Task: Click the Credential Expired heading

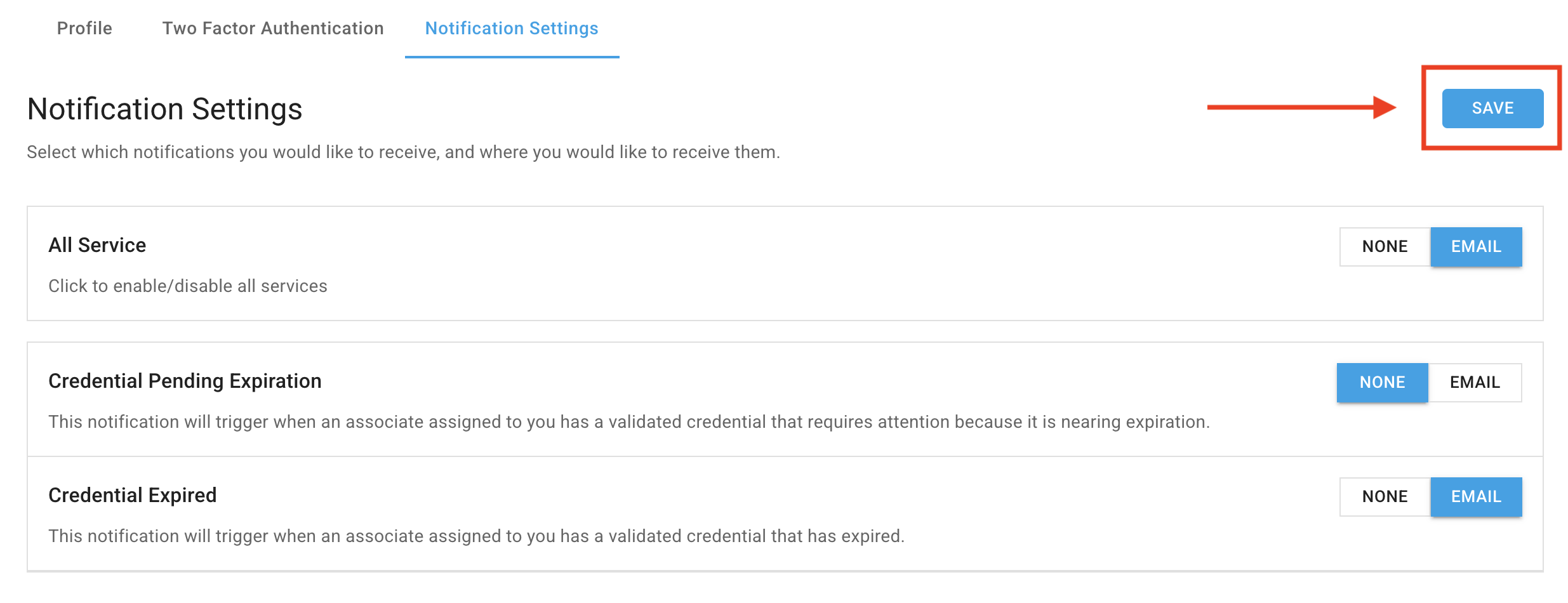Action: (x=133, y=495)
